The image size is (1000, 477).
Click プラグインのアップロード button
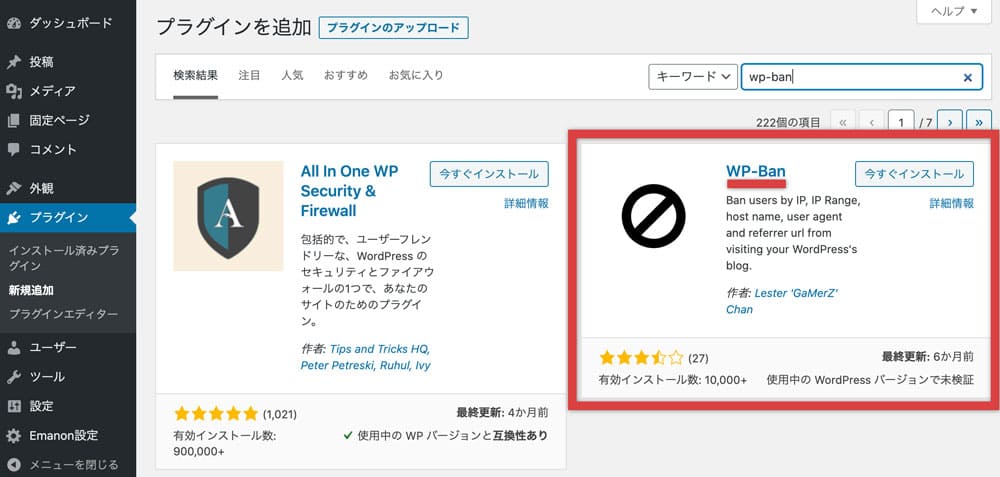point(393,28)
